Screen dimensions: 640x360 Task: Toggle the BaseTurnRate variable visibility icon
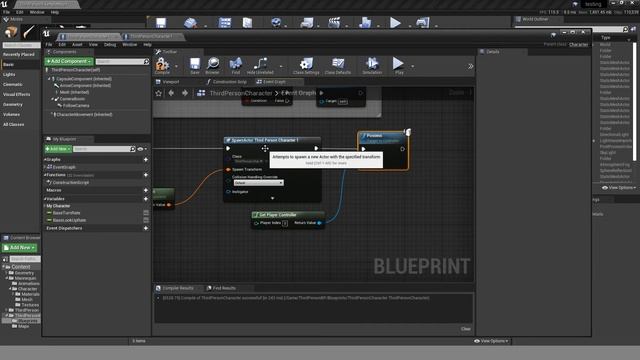click(x=146, y=213)
